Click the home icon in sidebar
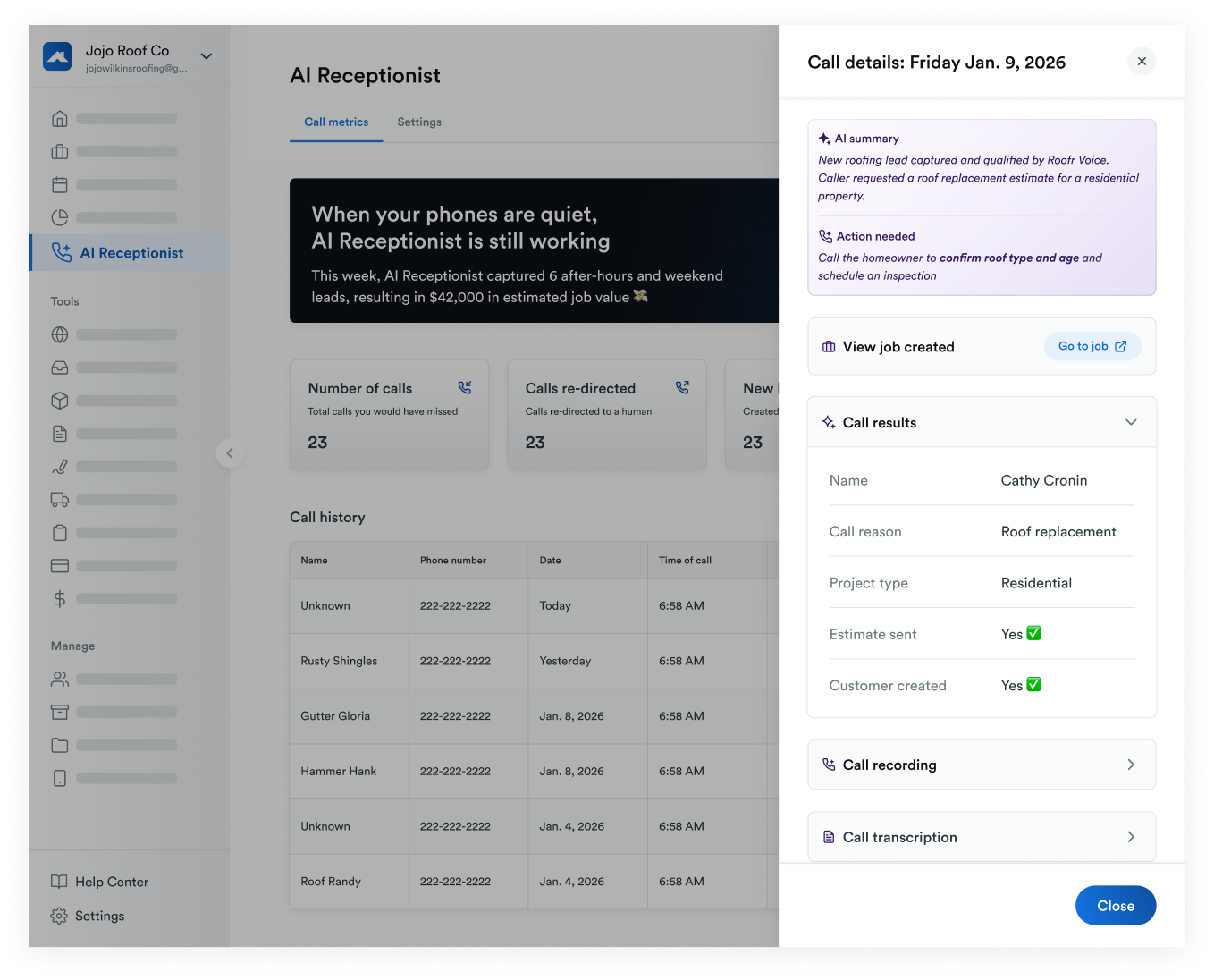This screenshot has width=1214, height=980. tap(60, 118)
